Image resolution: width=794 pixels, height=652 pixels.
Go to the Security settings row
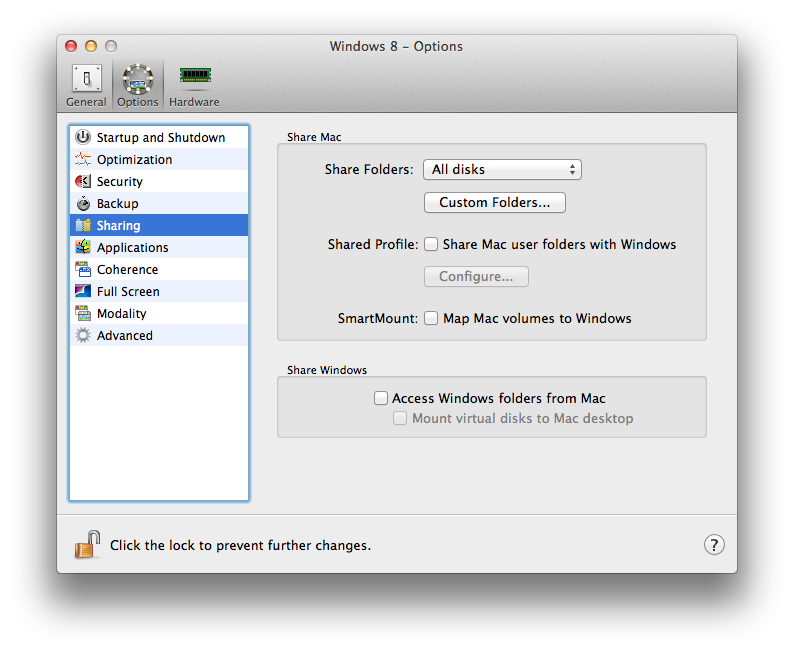[x=159, y=181]
